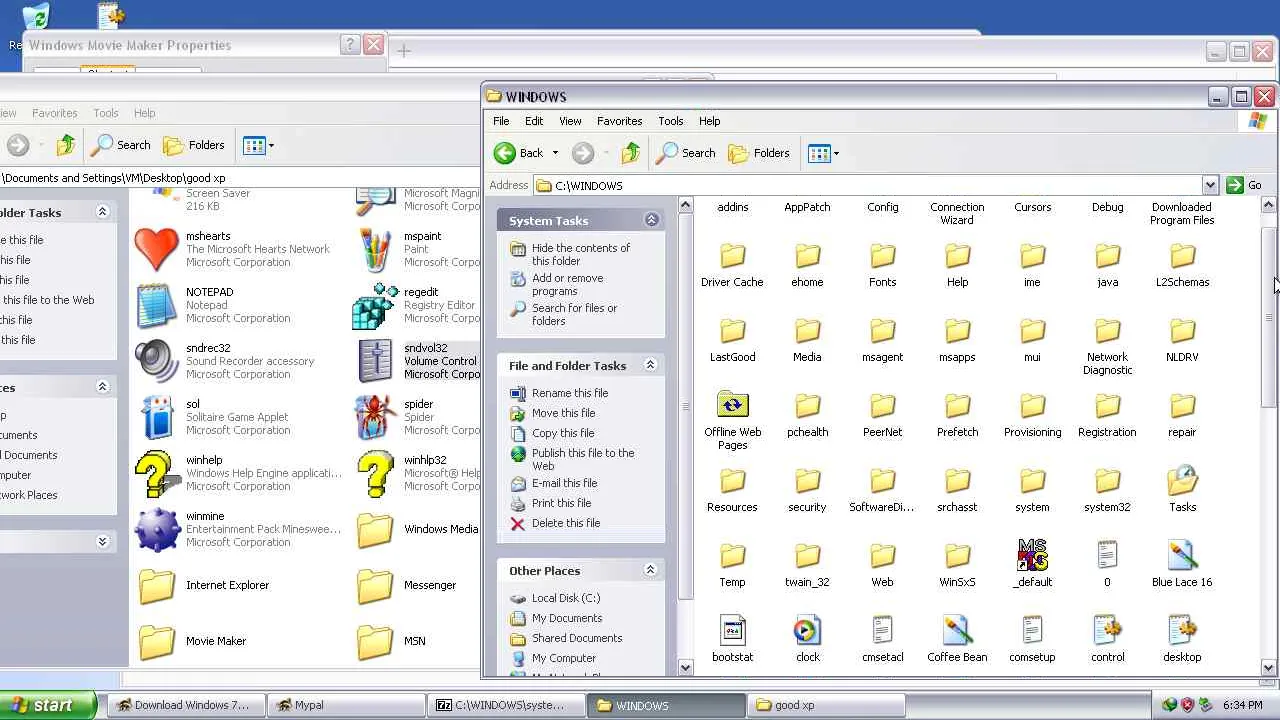Viewport: 1280px width, 720px height.
Task: Go up one folder level in WINDOWS window
Action: click(630, 153)
